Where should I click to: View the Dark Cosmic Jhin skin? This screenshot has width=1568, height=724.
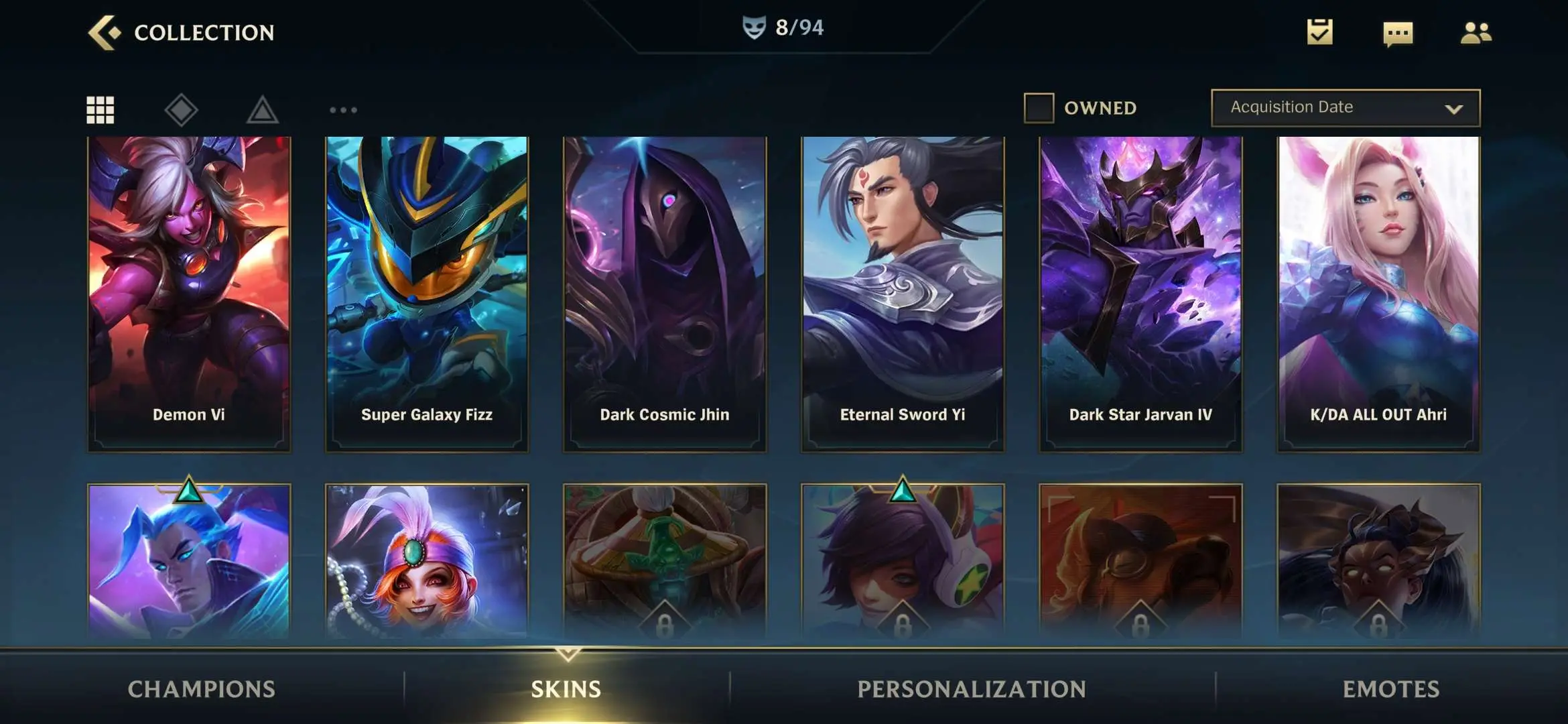[x=665, y=294]
